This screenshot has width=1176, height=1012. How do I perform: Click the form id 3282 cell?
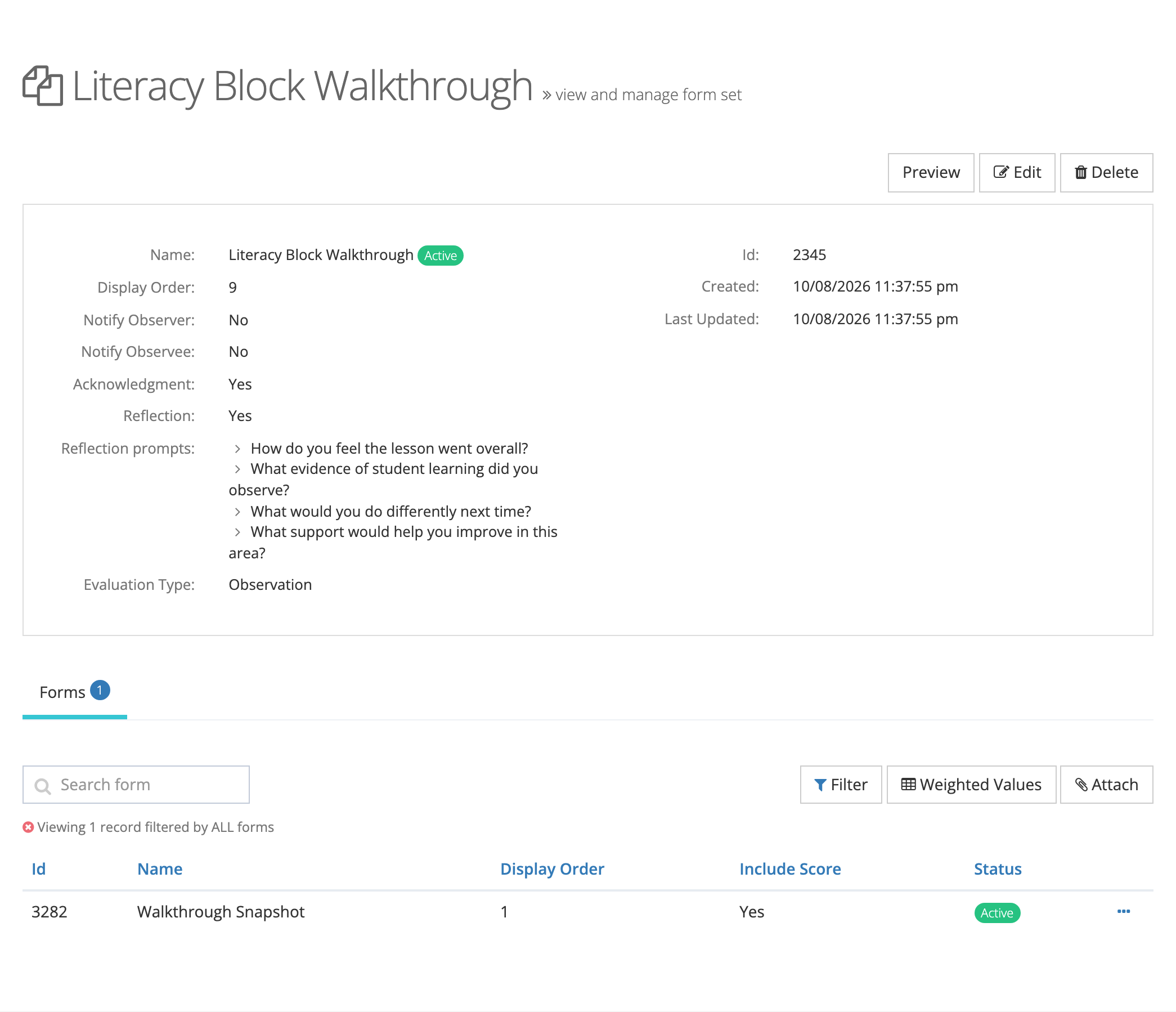point(50,912)
